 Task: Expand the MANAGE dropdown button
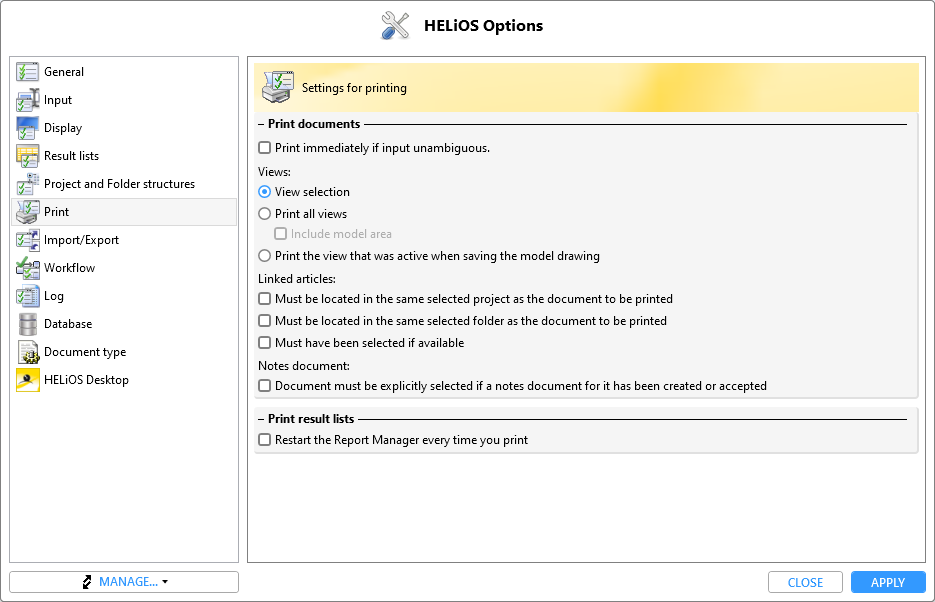pyautogui.click(x=124, y=582)
